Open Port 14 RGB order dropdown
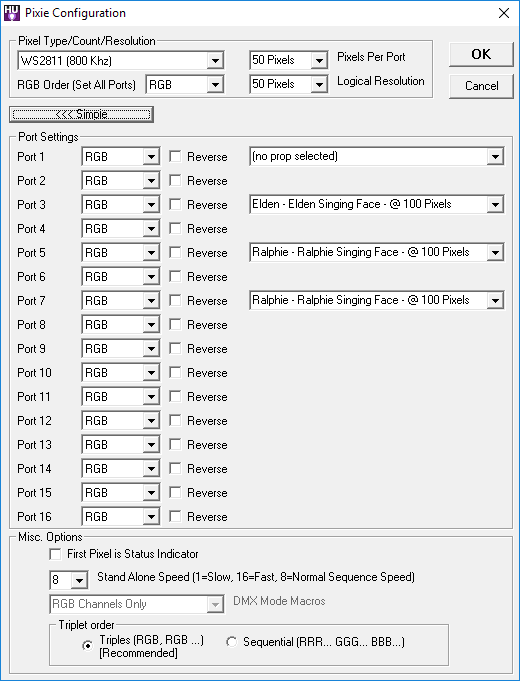This screenshot has width=520, height=681. pyautogui.click(x=120, y=469)
